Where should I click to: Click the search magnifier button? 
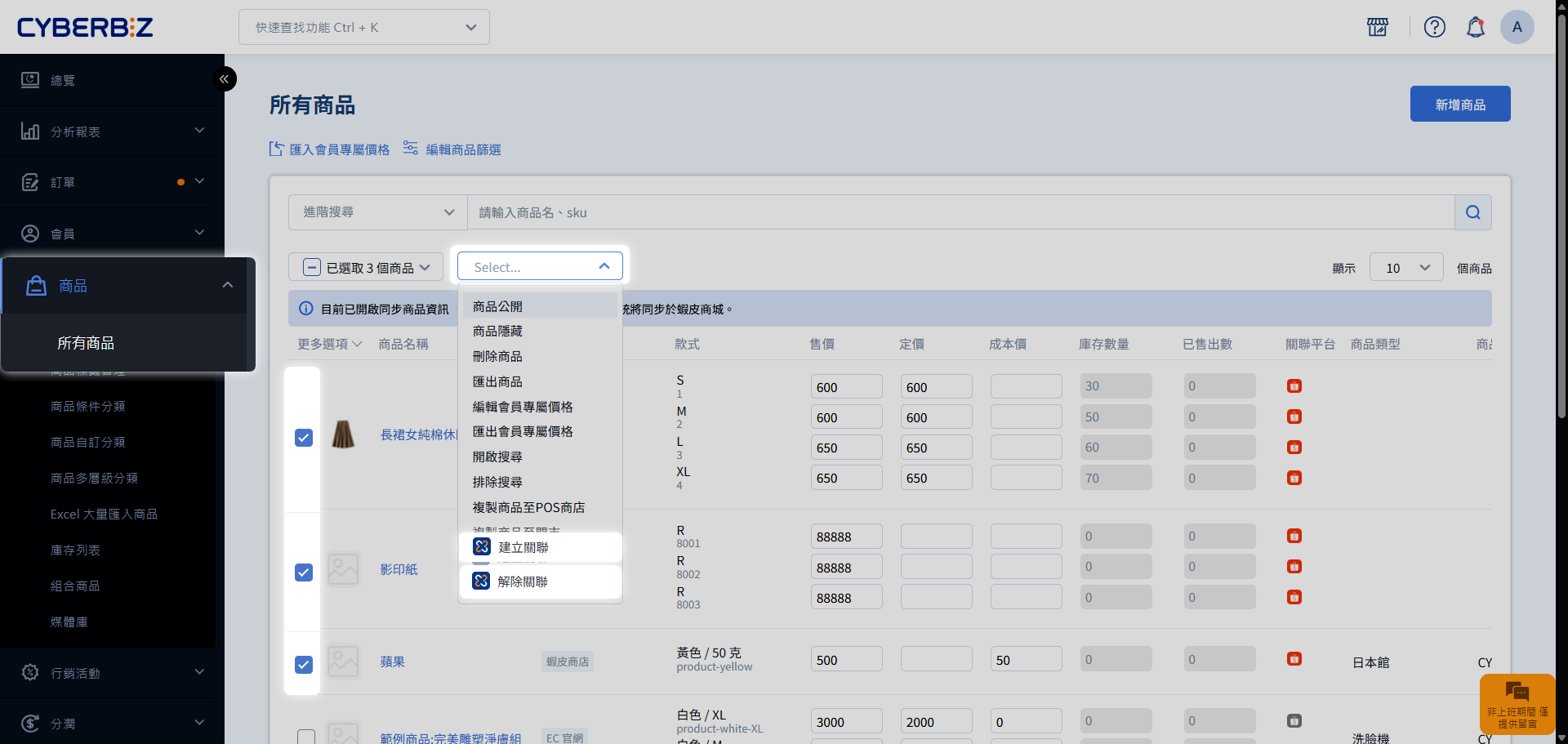coord(1472,212)
